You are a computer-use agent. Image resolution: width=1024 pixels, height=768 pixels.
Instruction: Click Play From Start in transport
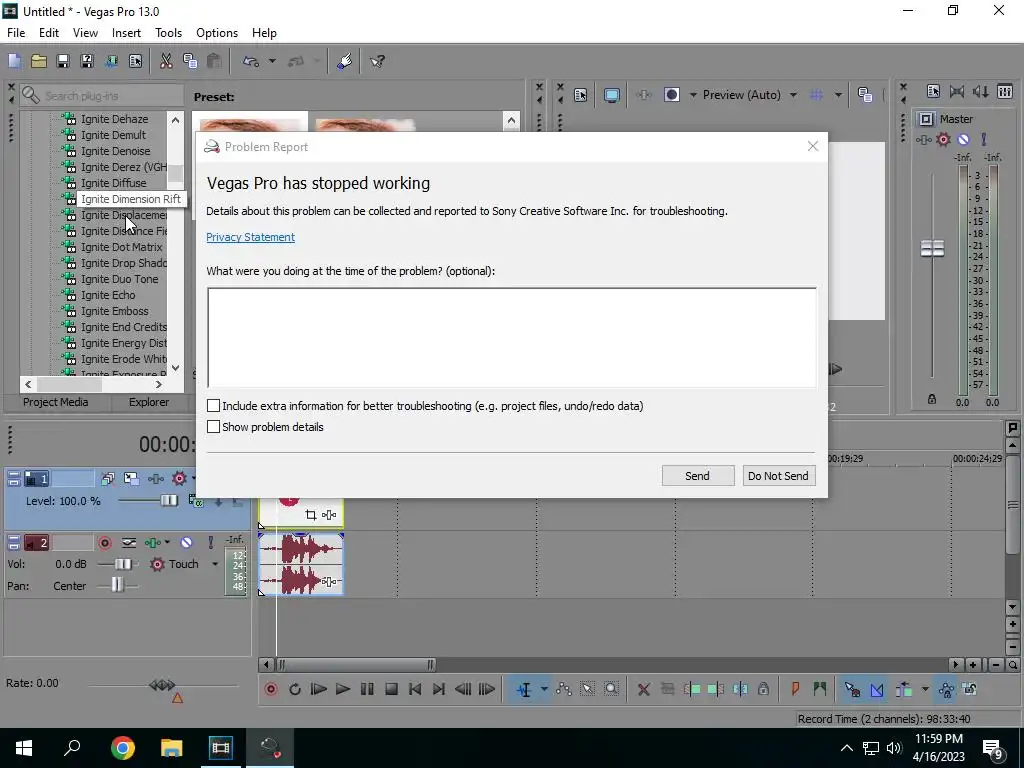[x=319, y=689]
